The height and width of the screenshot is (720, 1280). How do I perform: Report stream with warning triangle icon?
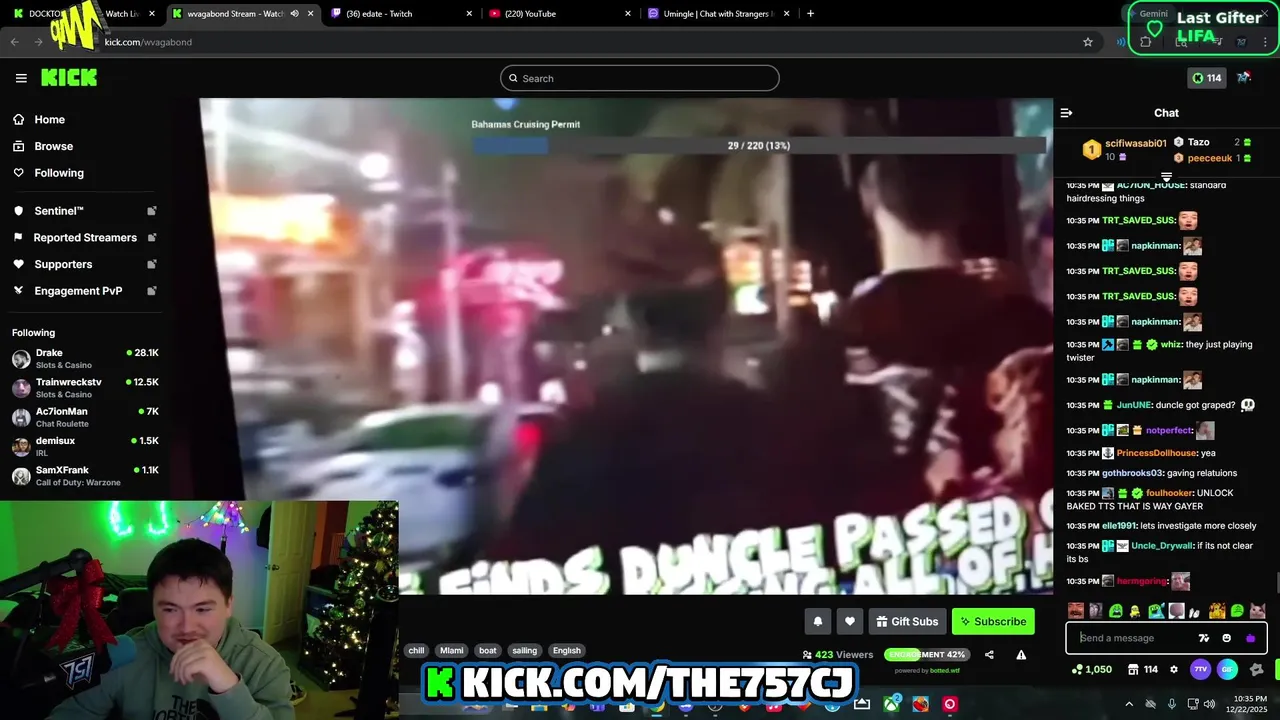click(x=1021, y=655)
